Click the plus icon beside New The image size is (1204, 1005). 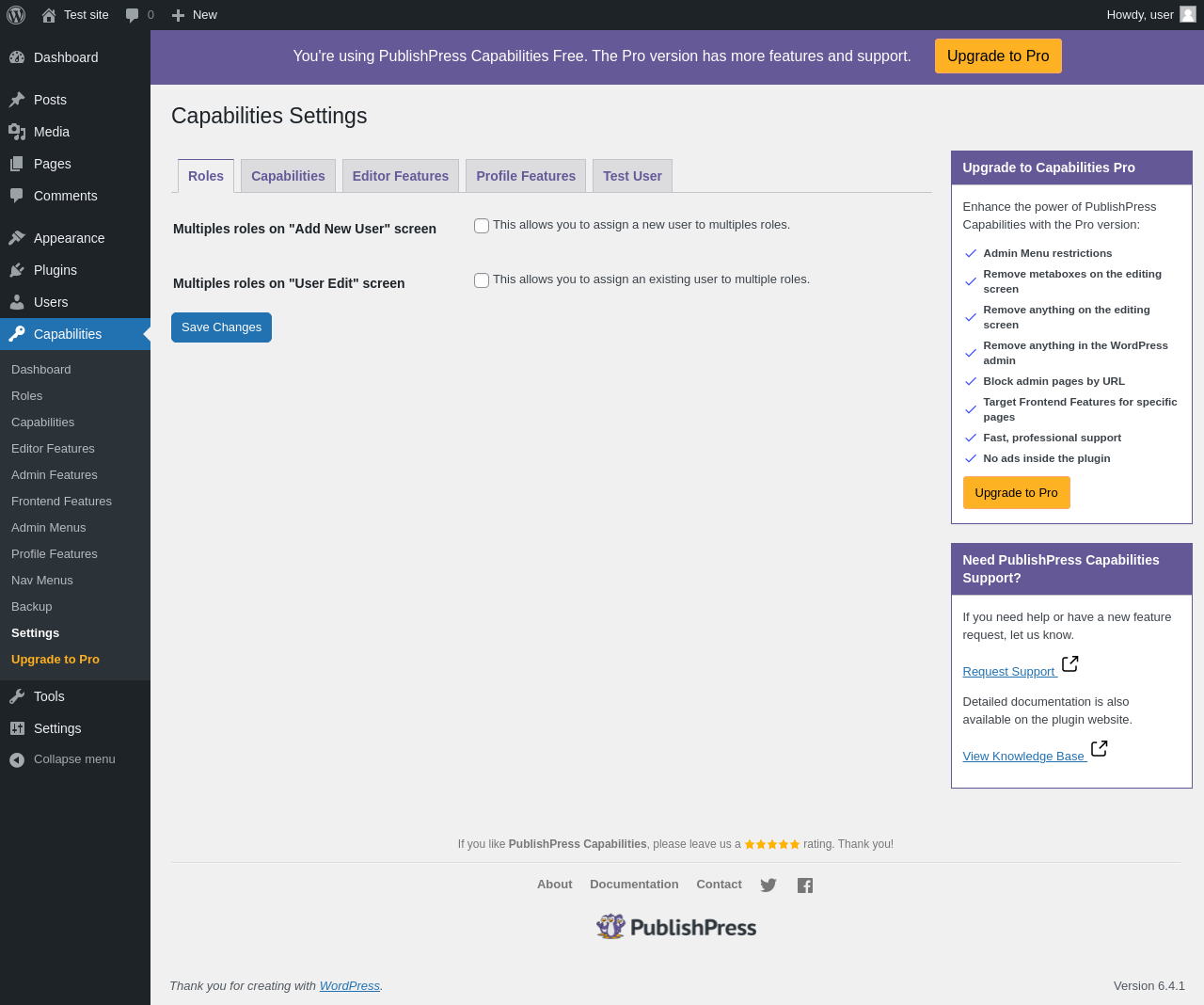tap(178, 15)
